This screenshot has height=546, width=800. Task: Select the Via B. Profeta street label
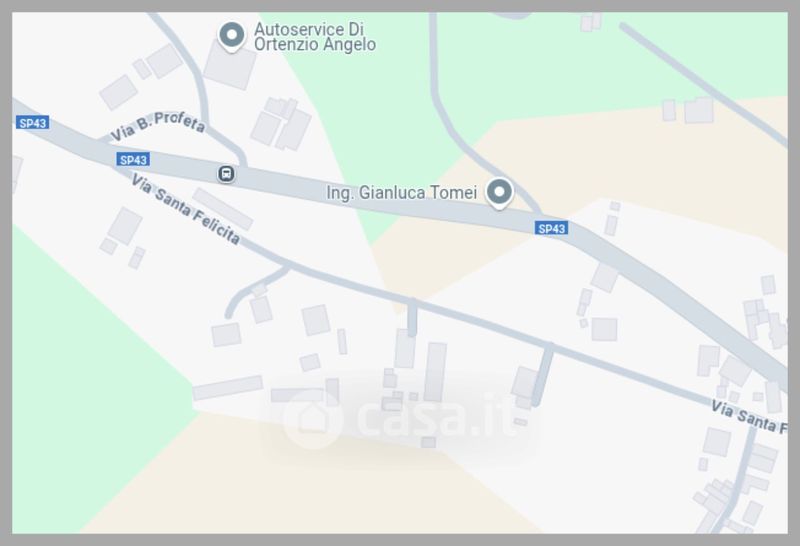pyautogui.click(x=158, y=126)
